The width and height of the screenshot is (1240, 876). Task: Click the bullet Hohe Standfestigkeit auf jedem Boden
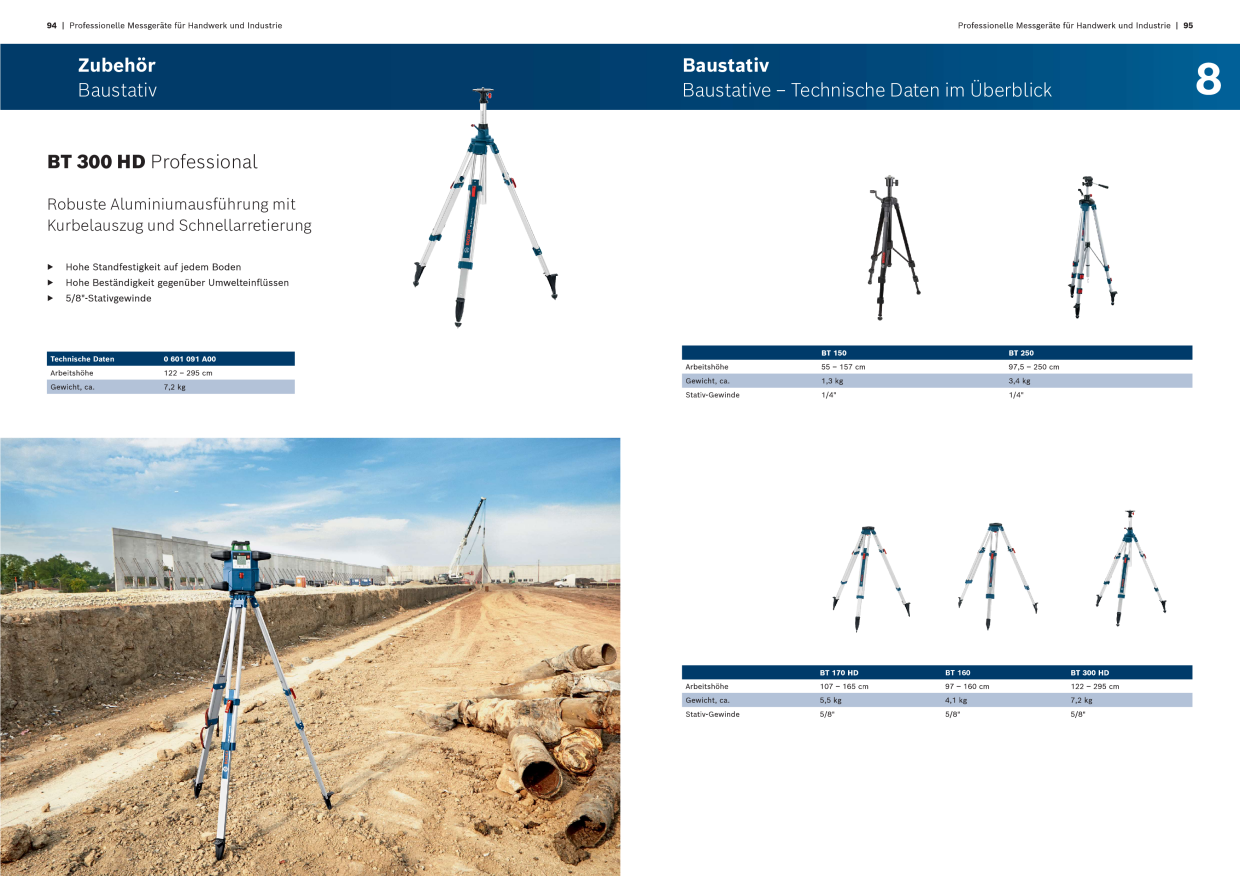point(153,268)
